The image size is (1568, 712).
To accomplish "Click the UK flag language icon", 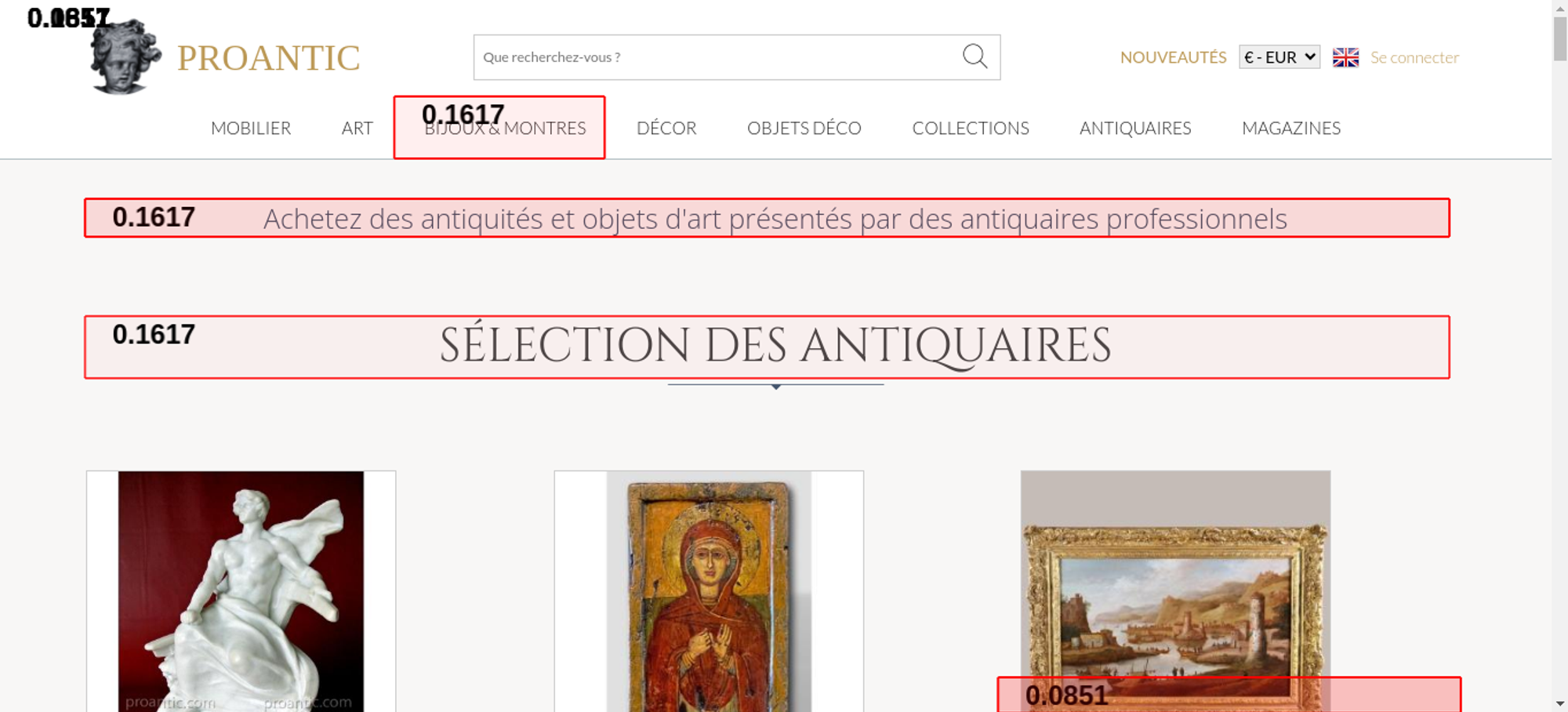I will [1345, 57].
